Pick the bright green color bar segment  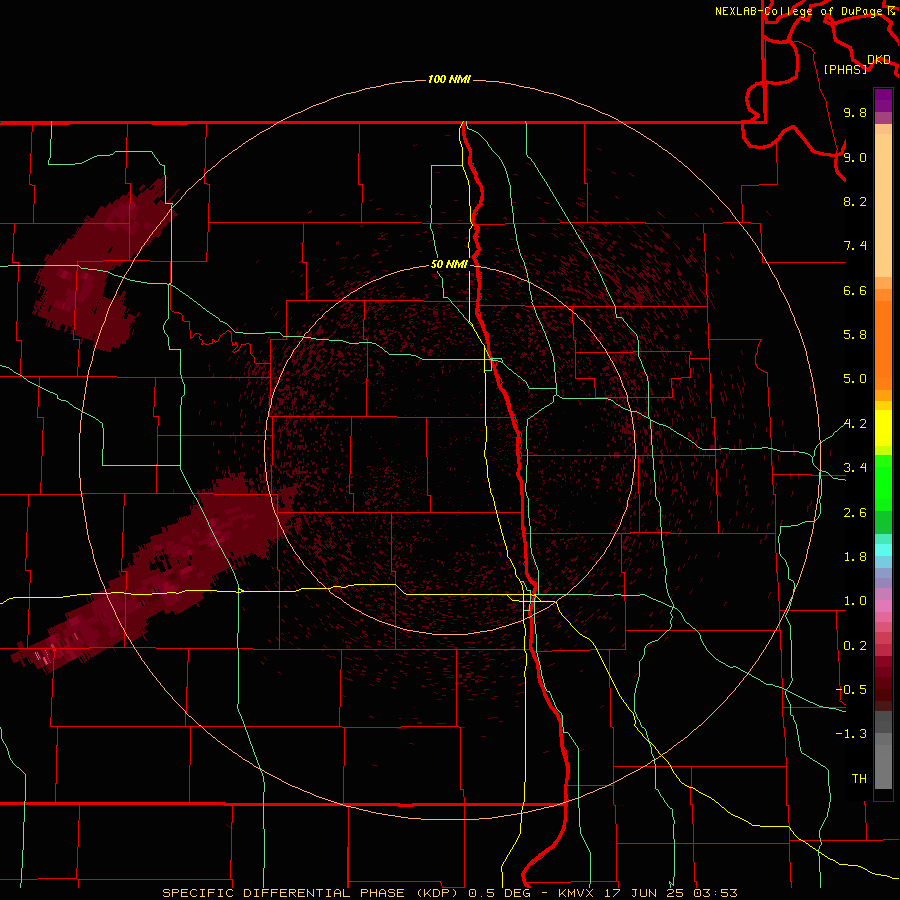click(x=883, y=484)
